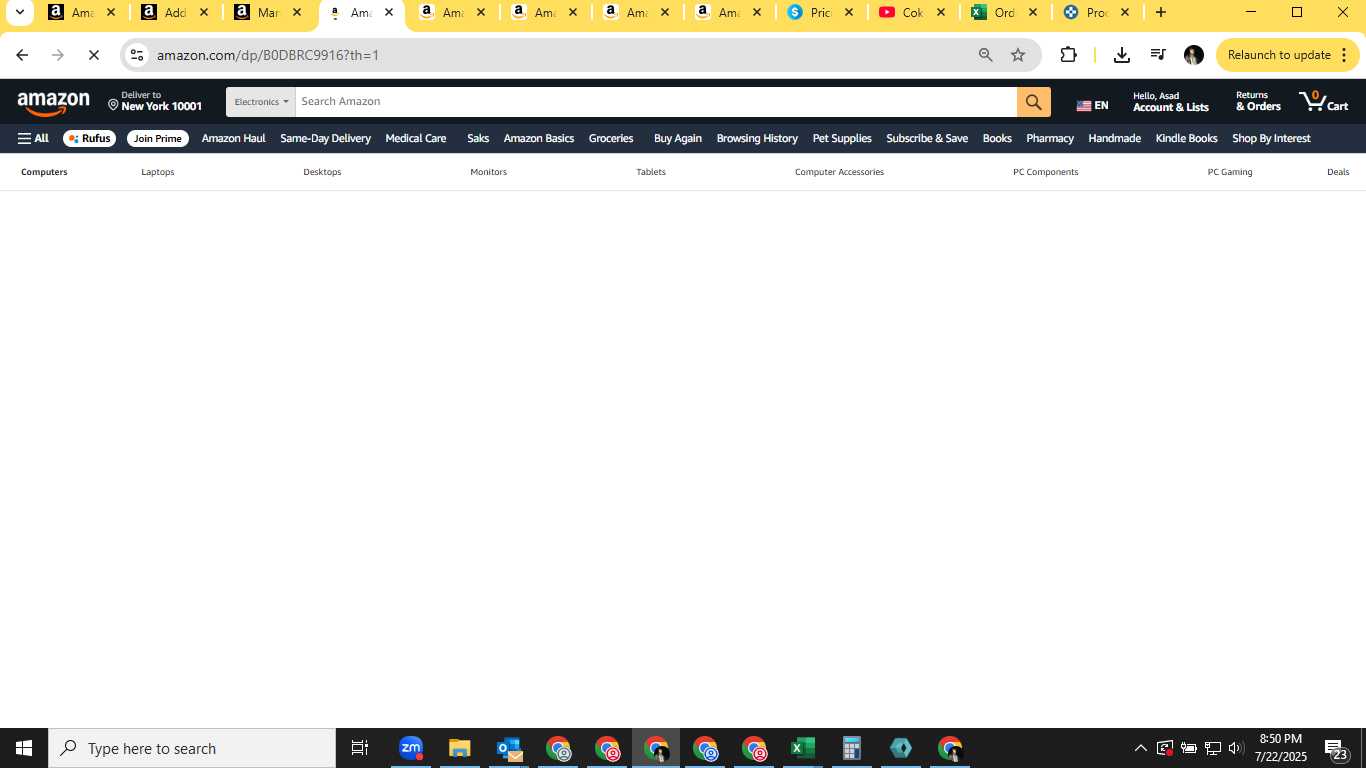Open Account & Lists menu

click(1171, 102)
